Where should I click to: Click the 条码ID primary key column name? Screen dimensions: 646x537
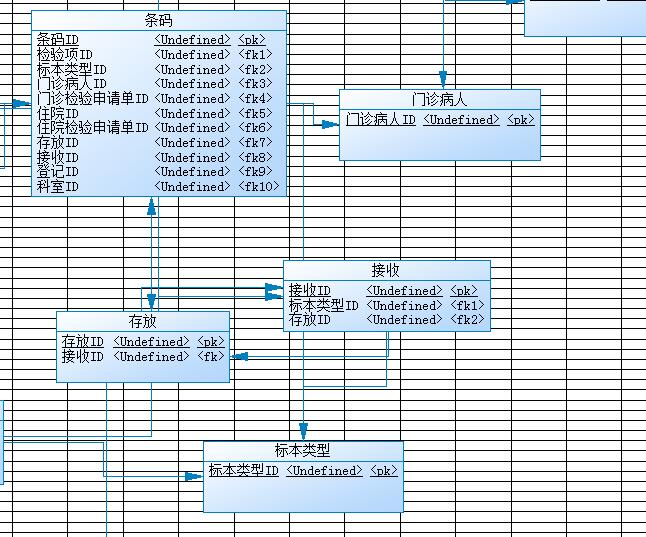pos(58,40)
